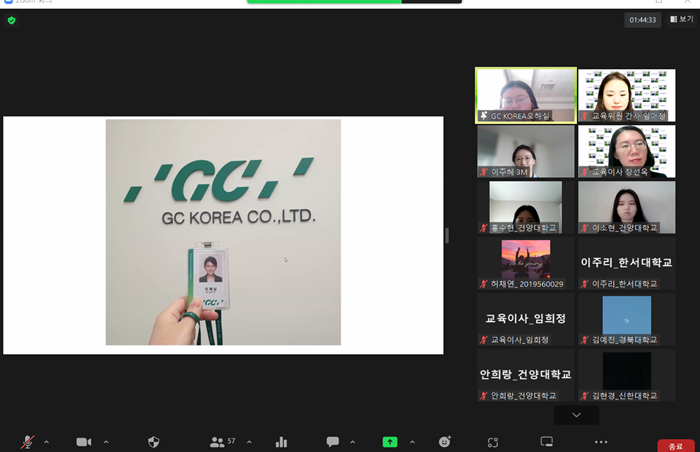Open the Polls bar chart icon

[281, 442]
